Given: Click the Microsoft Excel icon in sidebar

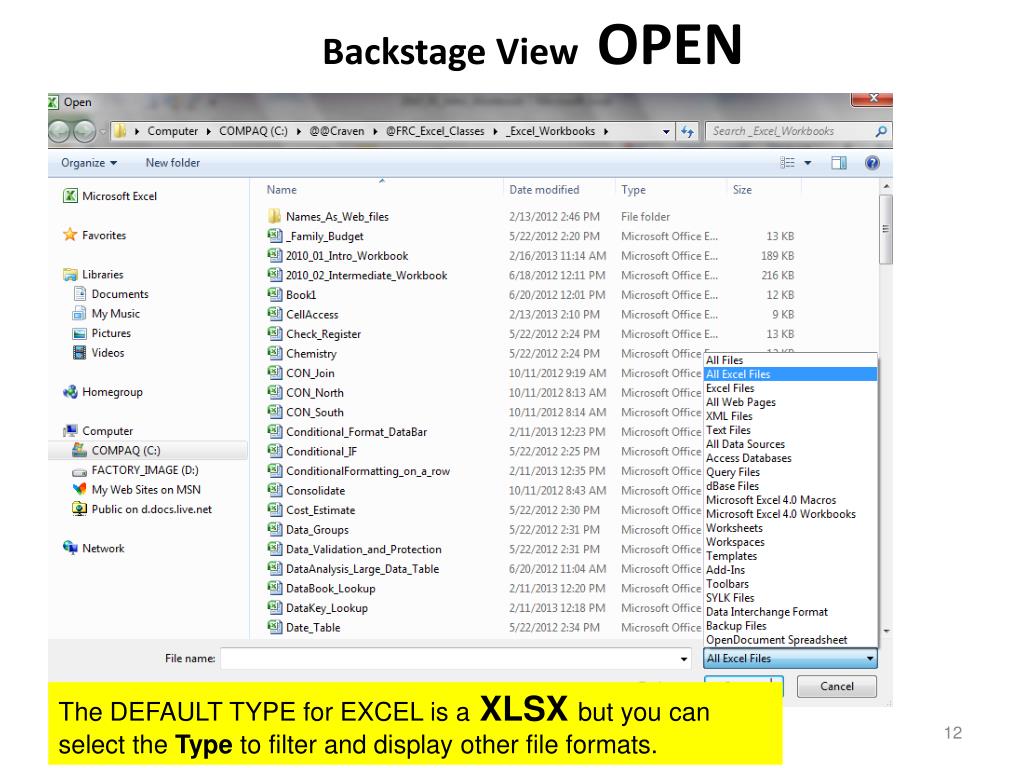Looking at the screenshot, I should (70, 196).
